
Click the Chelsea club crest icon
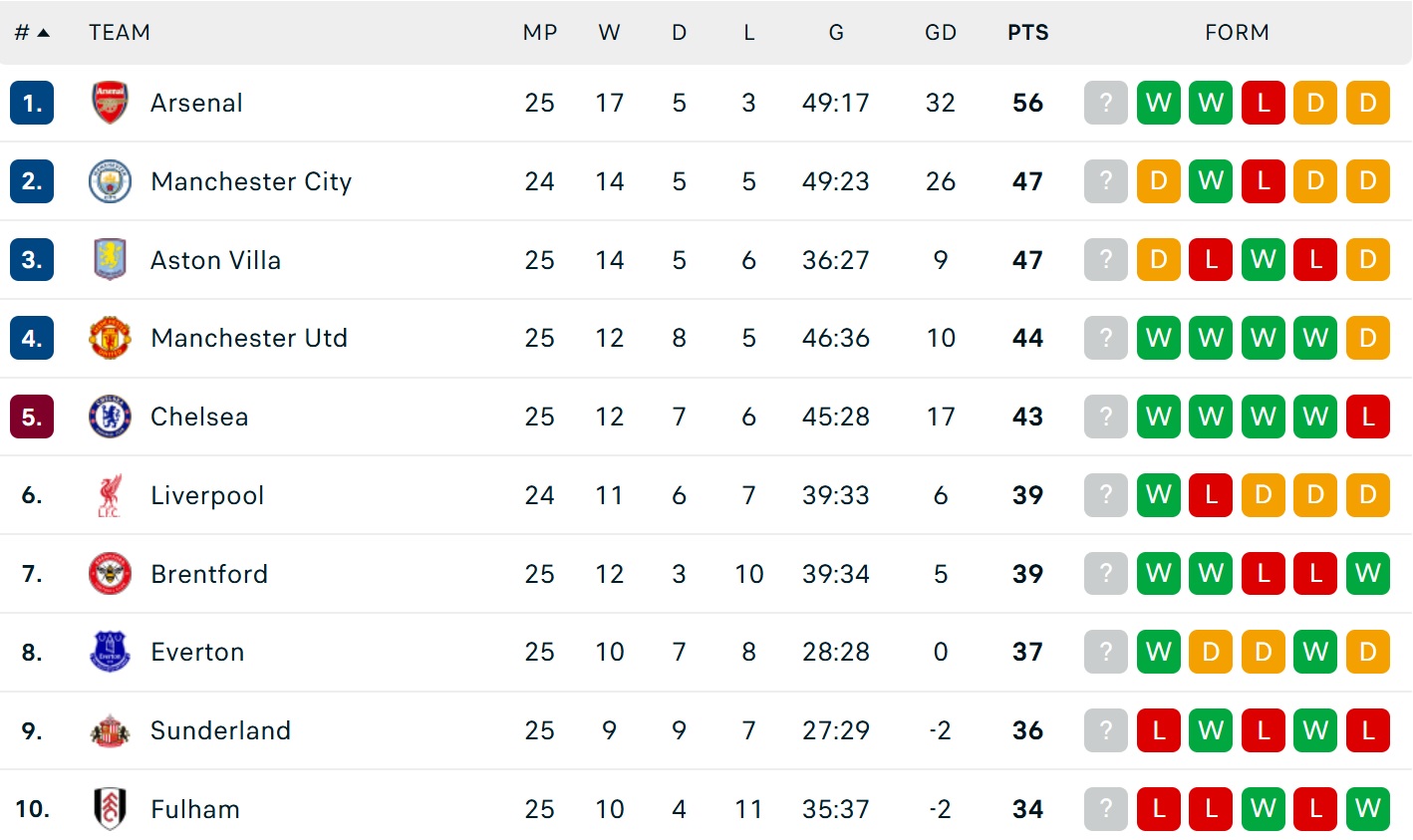[110, 417]
